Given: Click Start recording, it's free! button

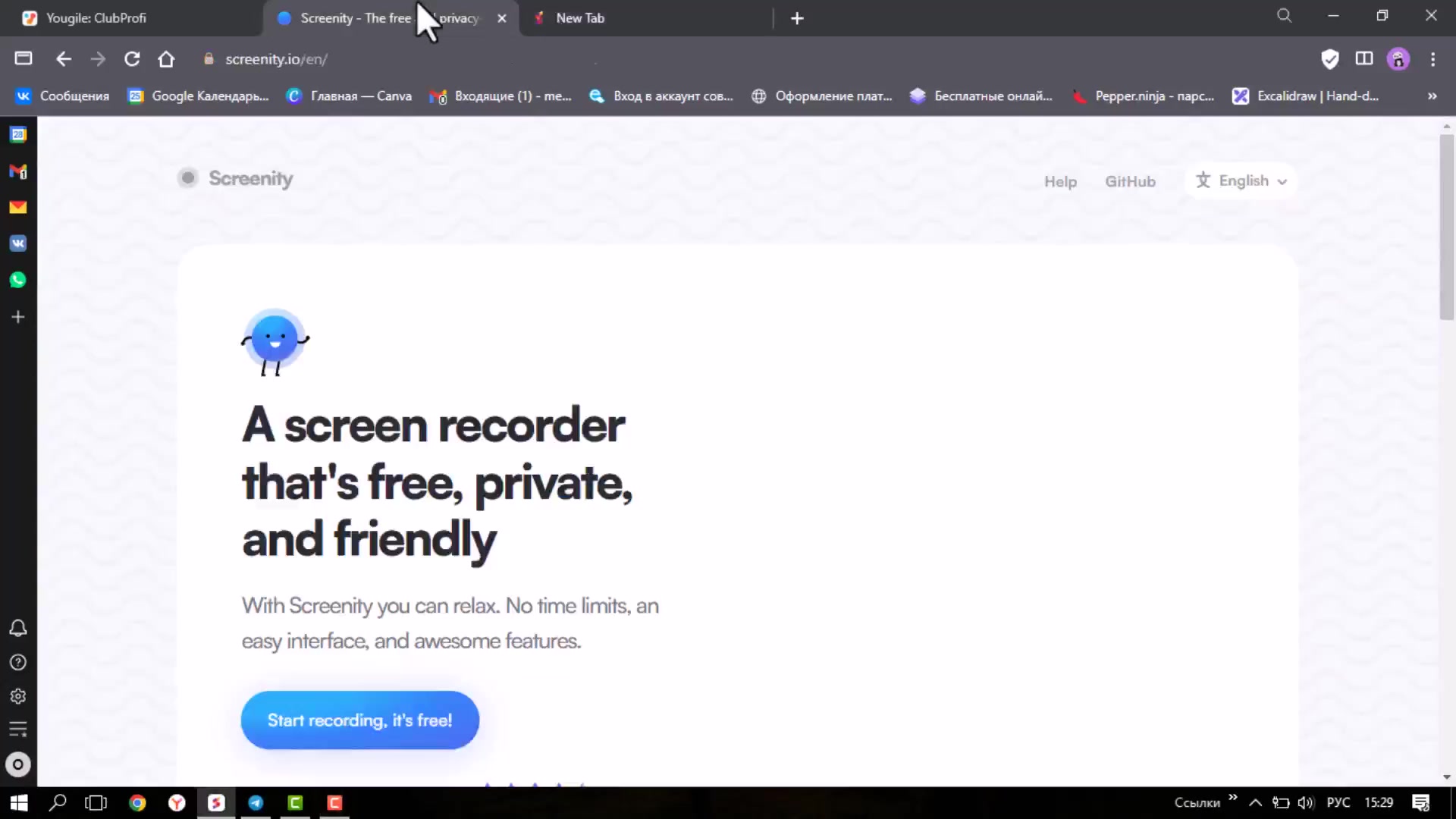Looking at the screenshot, I should coord(359,720).
